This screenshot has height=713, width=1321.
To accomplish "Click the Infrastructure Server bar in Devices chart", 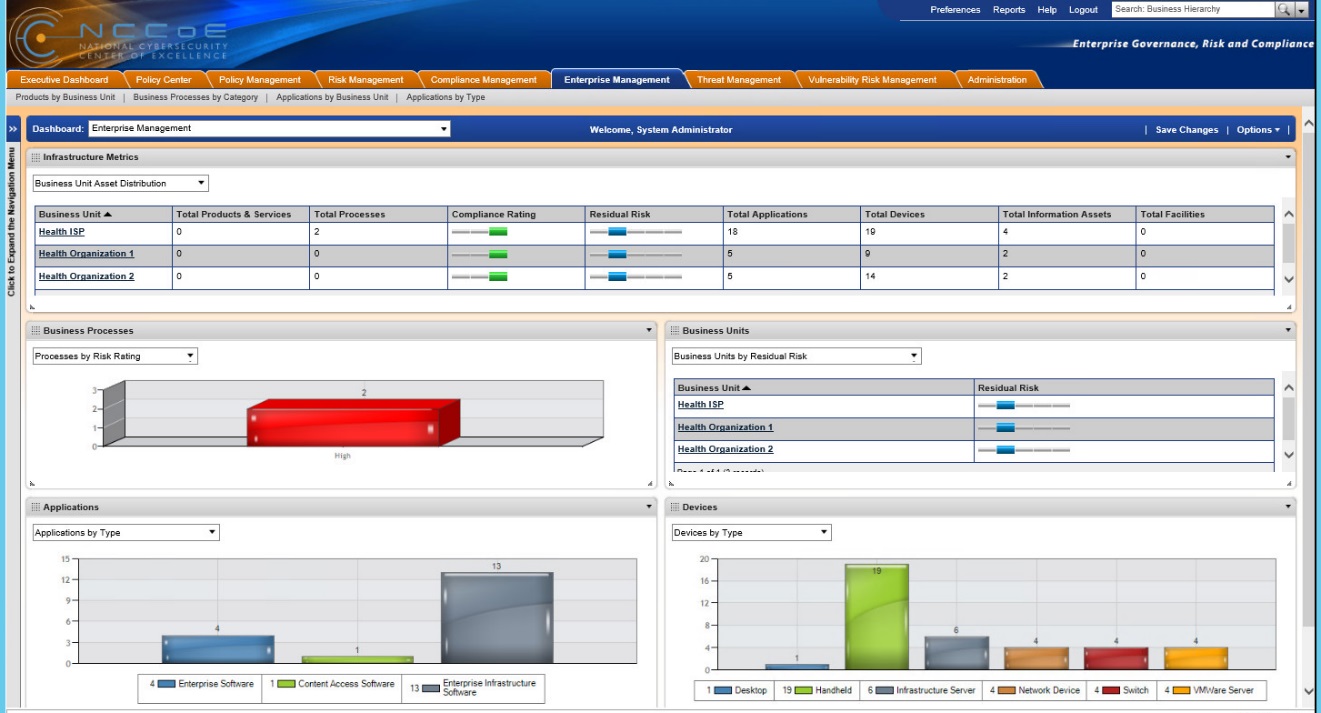I will point(956,653).
